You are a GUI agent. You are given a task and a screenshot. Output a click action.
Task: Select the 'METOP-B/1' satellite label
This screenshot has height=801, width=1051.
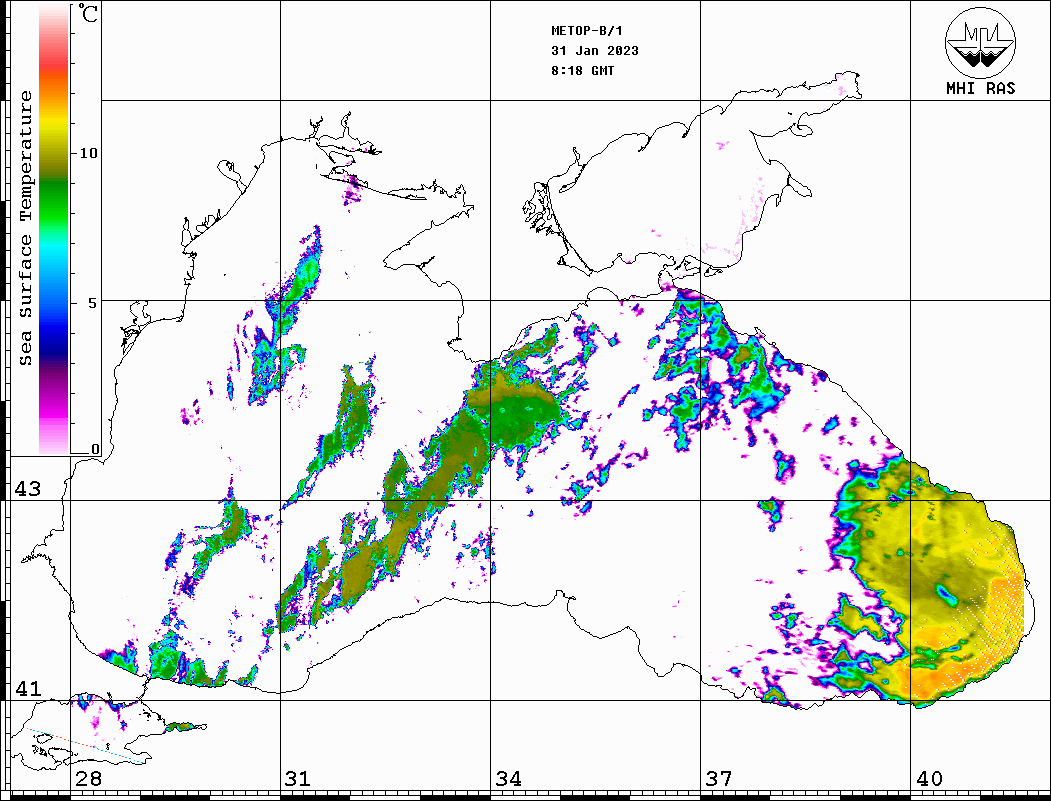click(586, 31)
